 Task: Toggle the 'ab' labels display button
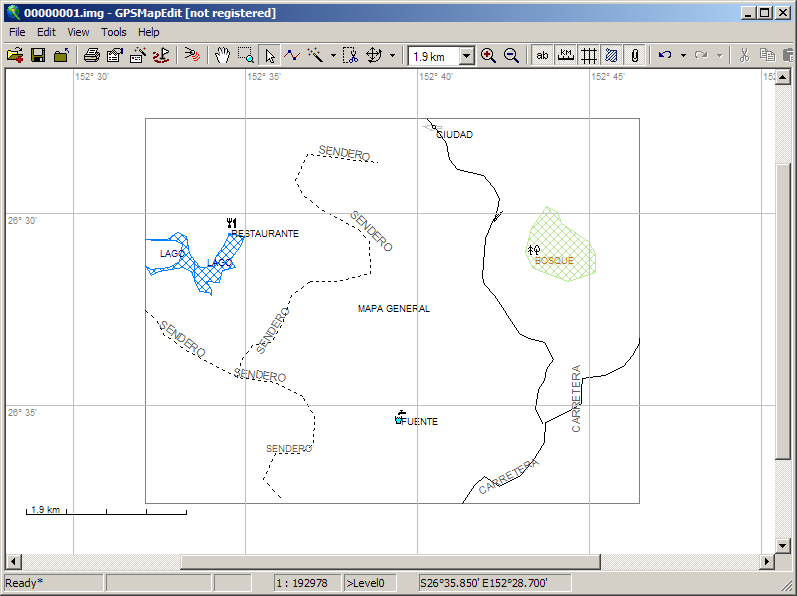click(543, 56)
